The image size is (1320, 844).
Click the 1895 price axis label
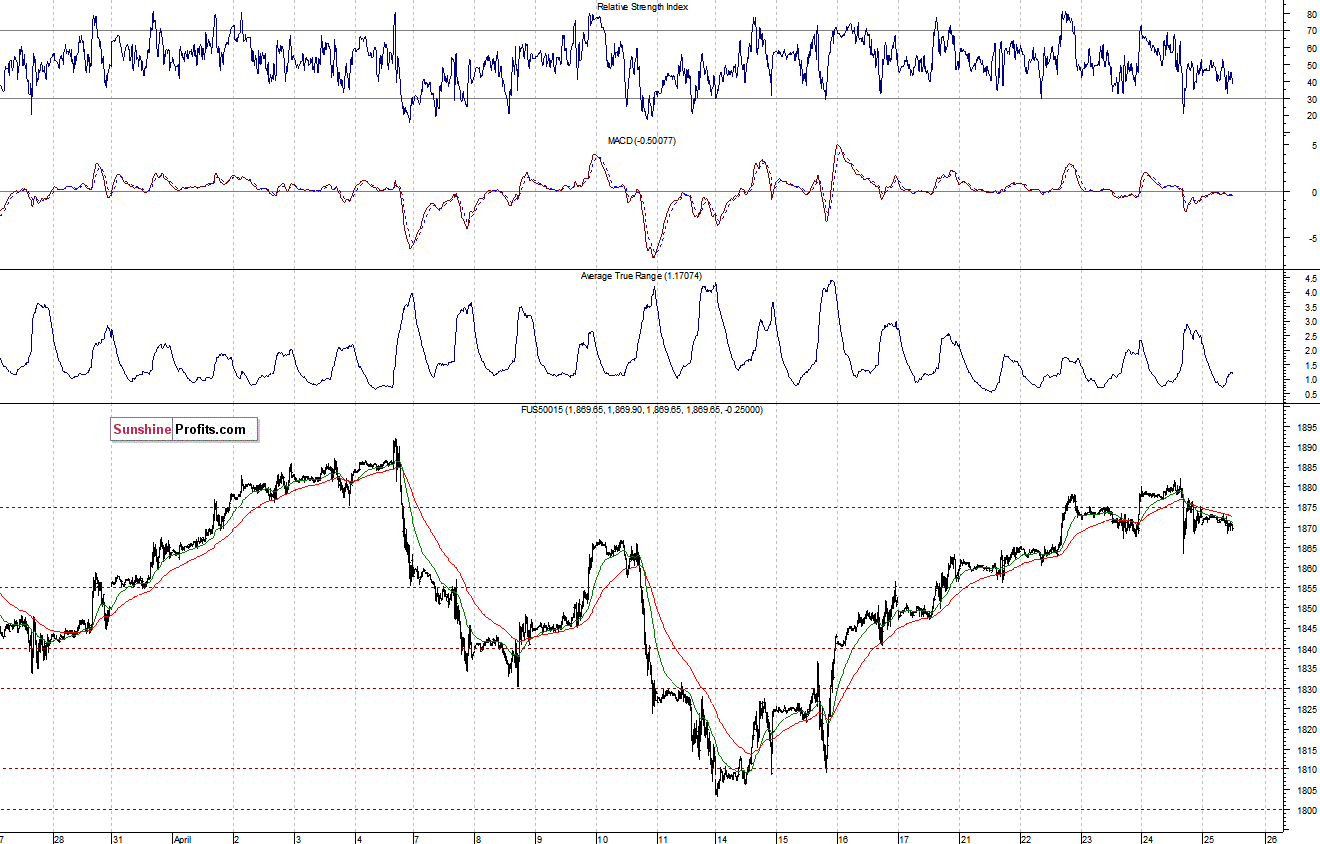1305,428
